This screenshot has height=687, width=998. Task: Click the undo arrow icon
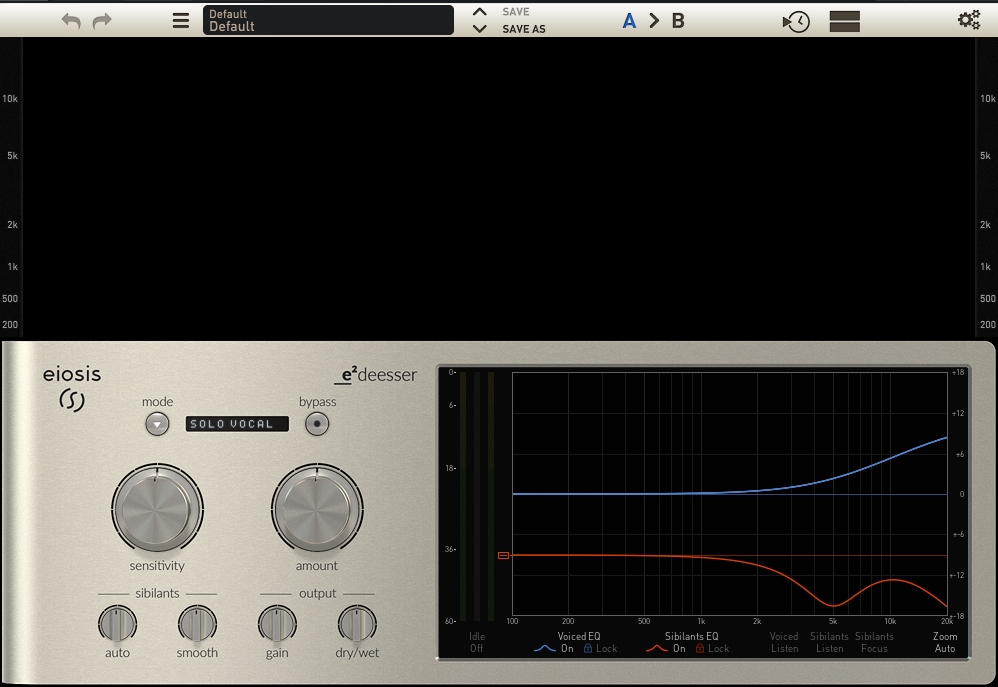71,20
